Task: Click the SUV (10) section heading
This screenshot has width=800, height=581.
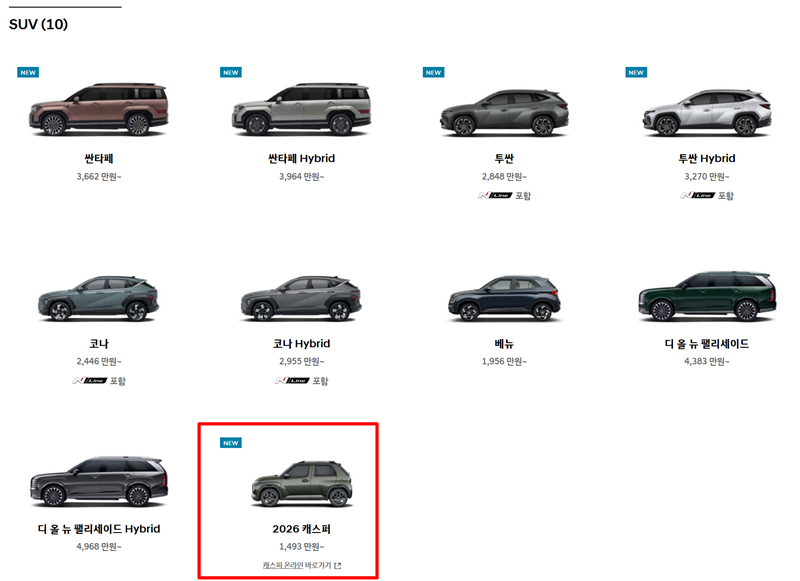Action: pyautogui.click(x=38, y=24)
